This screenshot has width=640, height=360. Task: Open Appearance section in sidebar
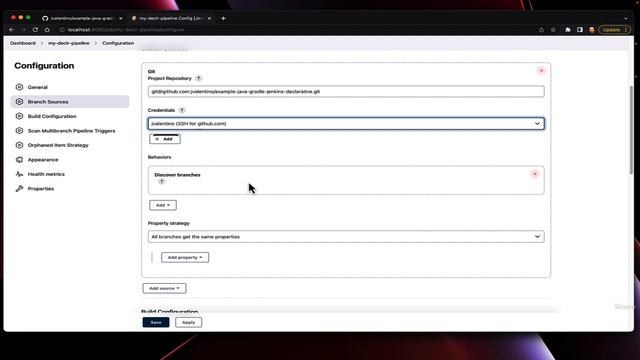click(x=43, y=160)
